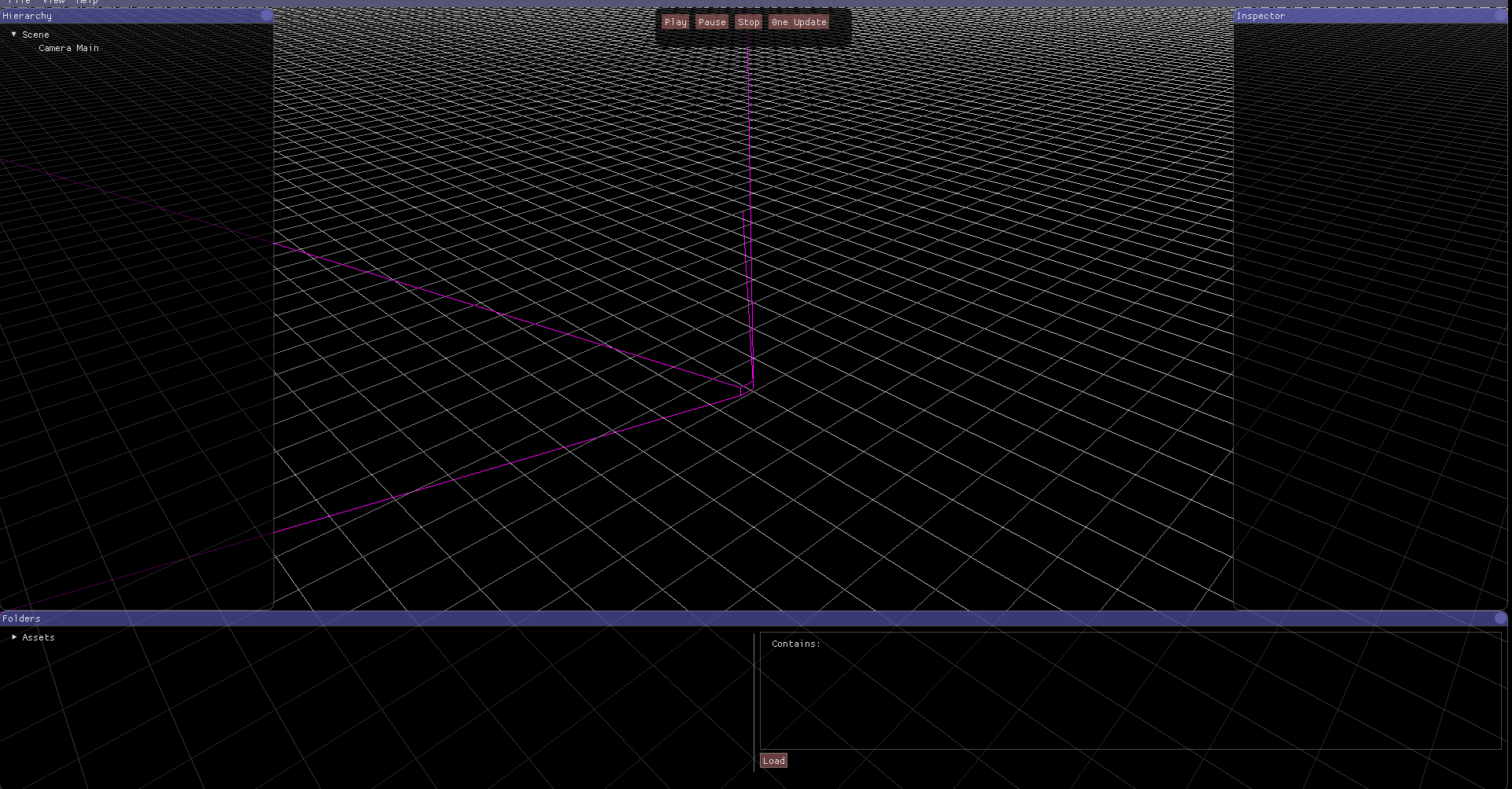Click the Load button
1512x789 pixels.
click(773, 761)
